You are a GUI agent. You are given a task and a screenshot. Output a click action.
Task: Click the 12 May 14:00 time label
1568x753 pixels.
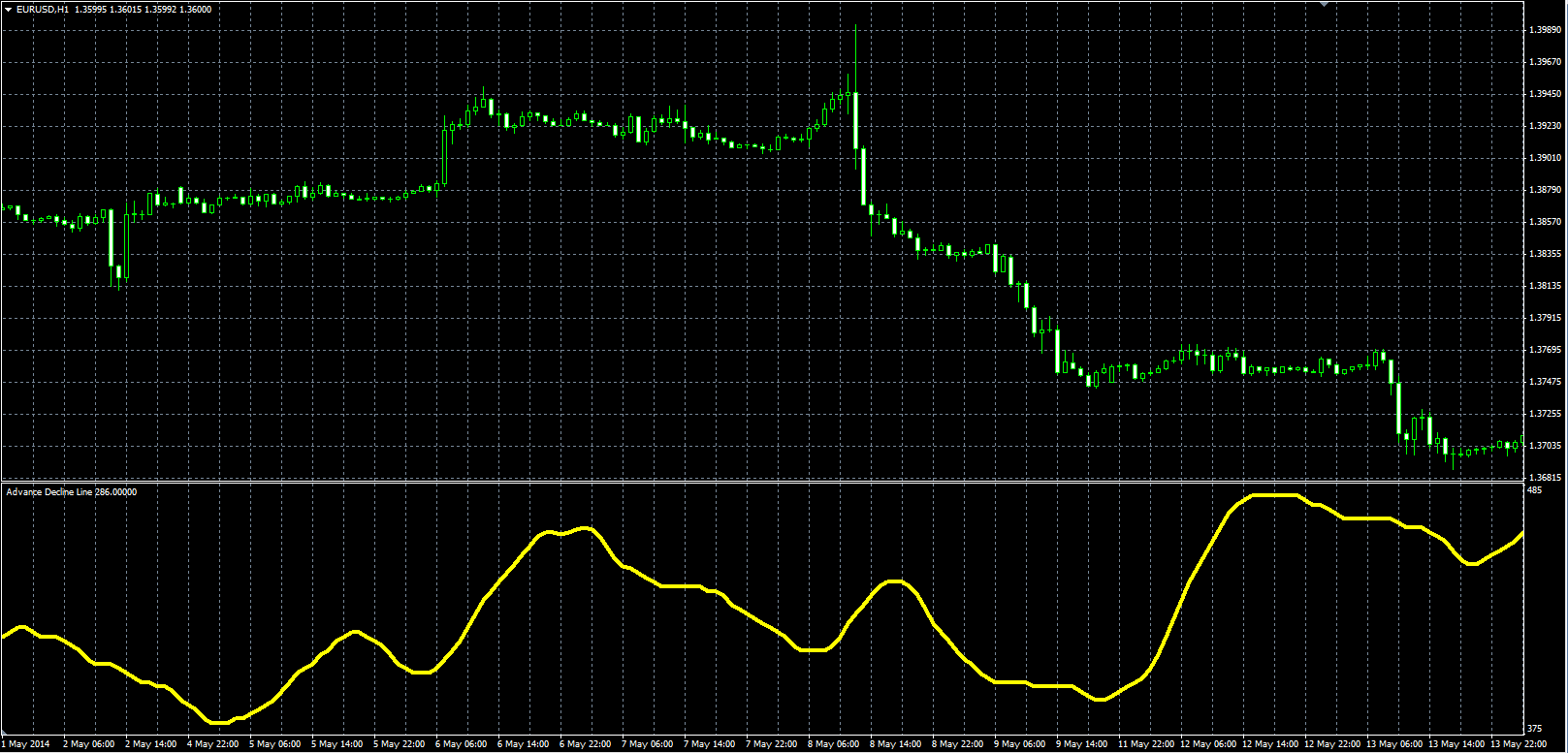[x=1270, y=745]
